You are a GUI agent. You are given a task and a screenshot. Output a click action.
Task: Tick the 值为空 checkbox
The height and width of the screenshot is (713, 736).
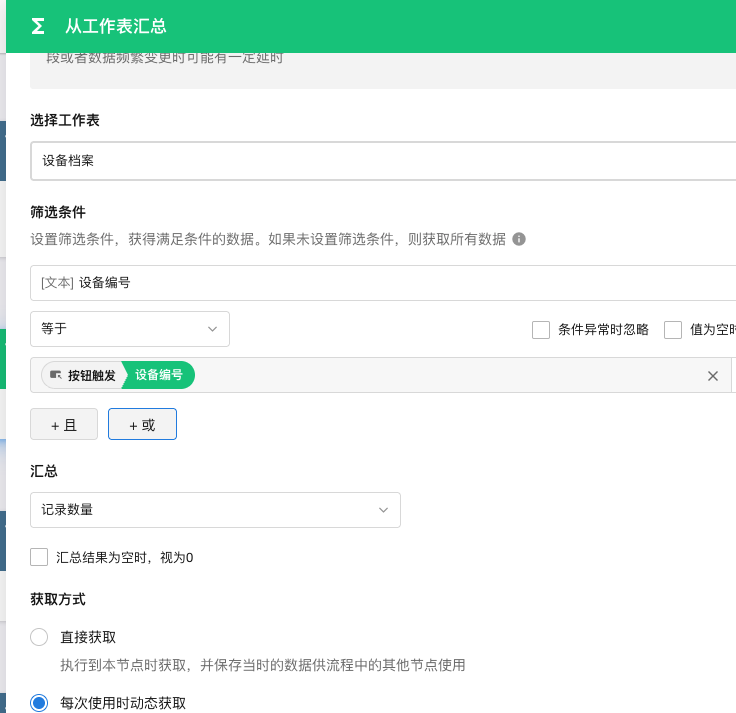pos(673,330)
